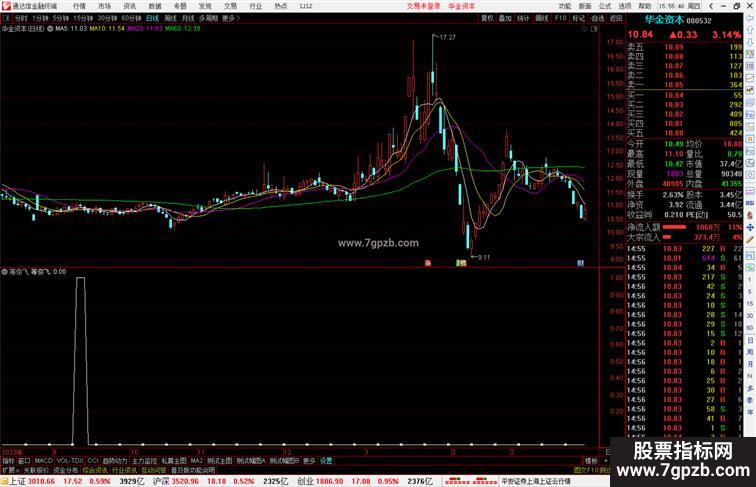Screen dimensions: 756x487
Task: Open the 数据 menu
Action: [x=155, y=6]
